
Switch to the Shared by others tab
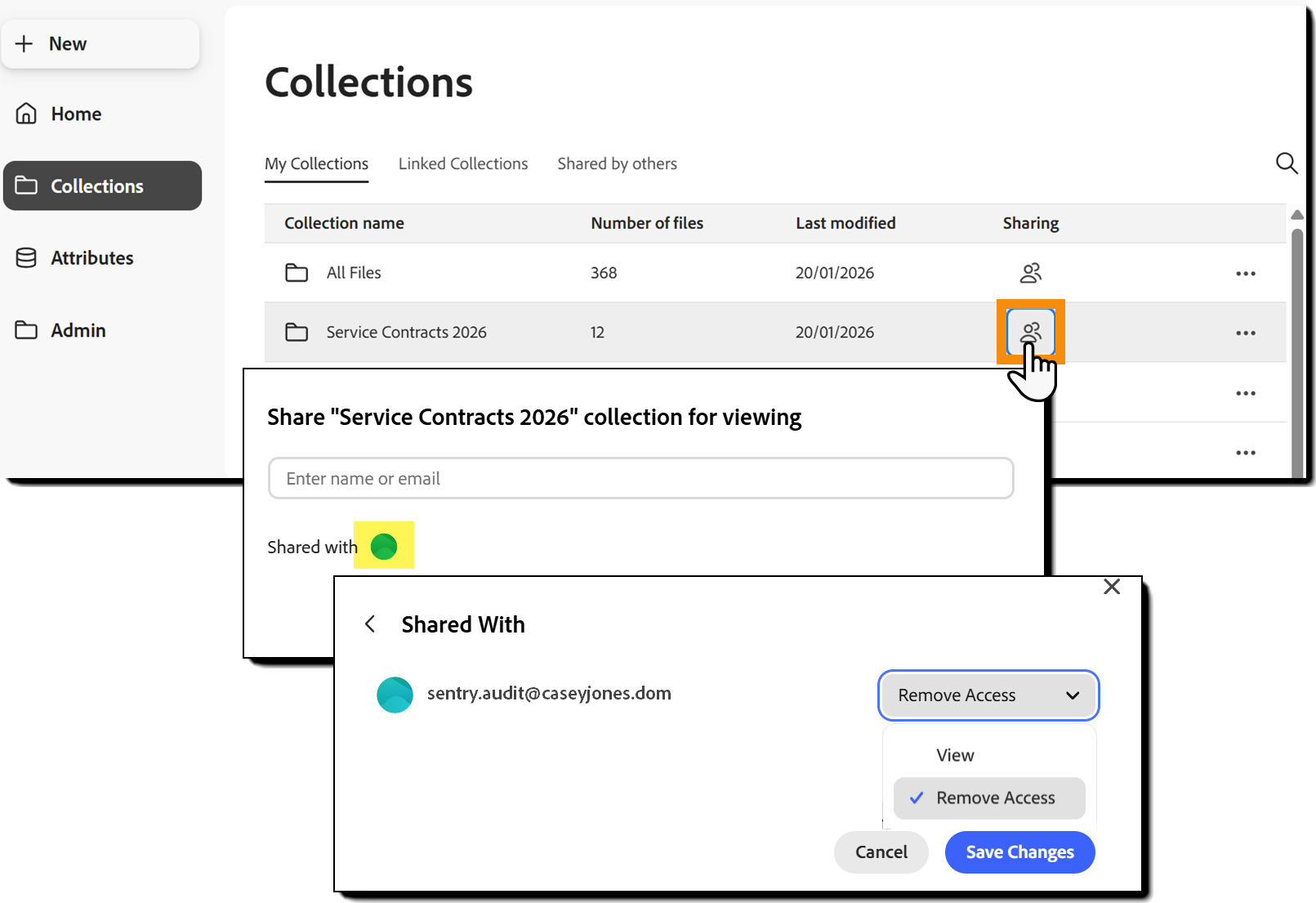[x=617, y=163]
